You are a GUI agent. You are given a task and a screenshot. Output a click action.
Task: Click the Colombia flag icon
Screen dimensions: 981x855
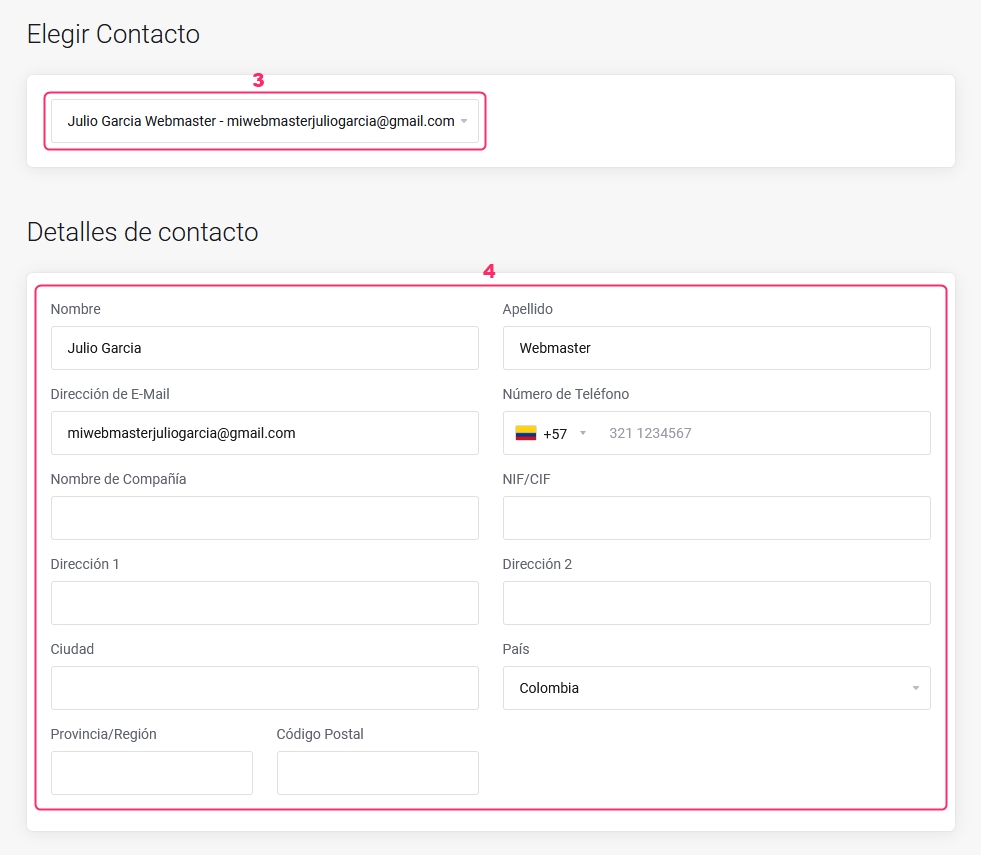pos(526,433)
